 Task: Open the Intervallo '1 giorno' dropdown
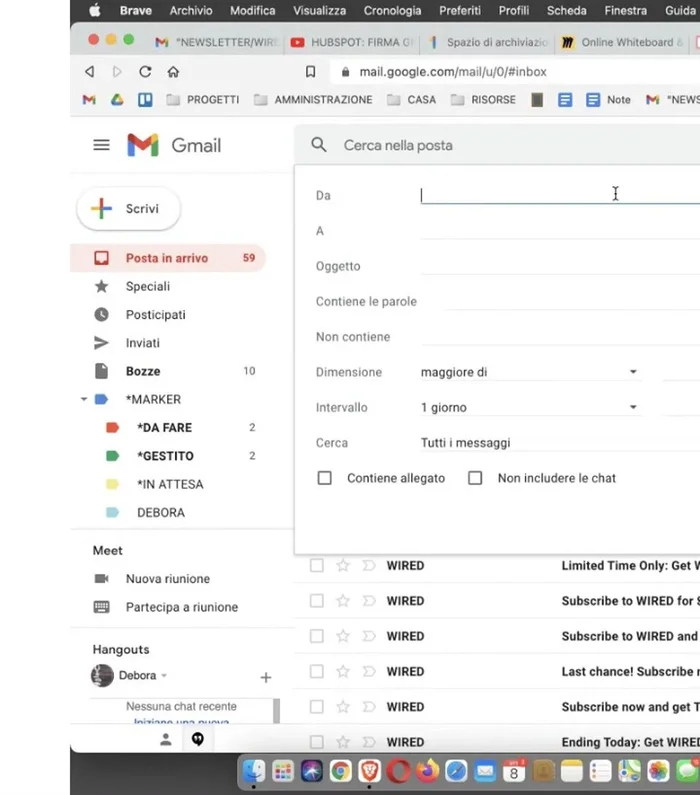pos(530,408)
